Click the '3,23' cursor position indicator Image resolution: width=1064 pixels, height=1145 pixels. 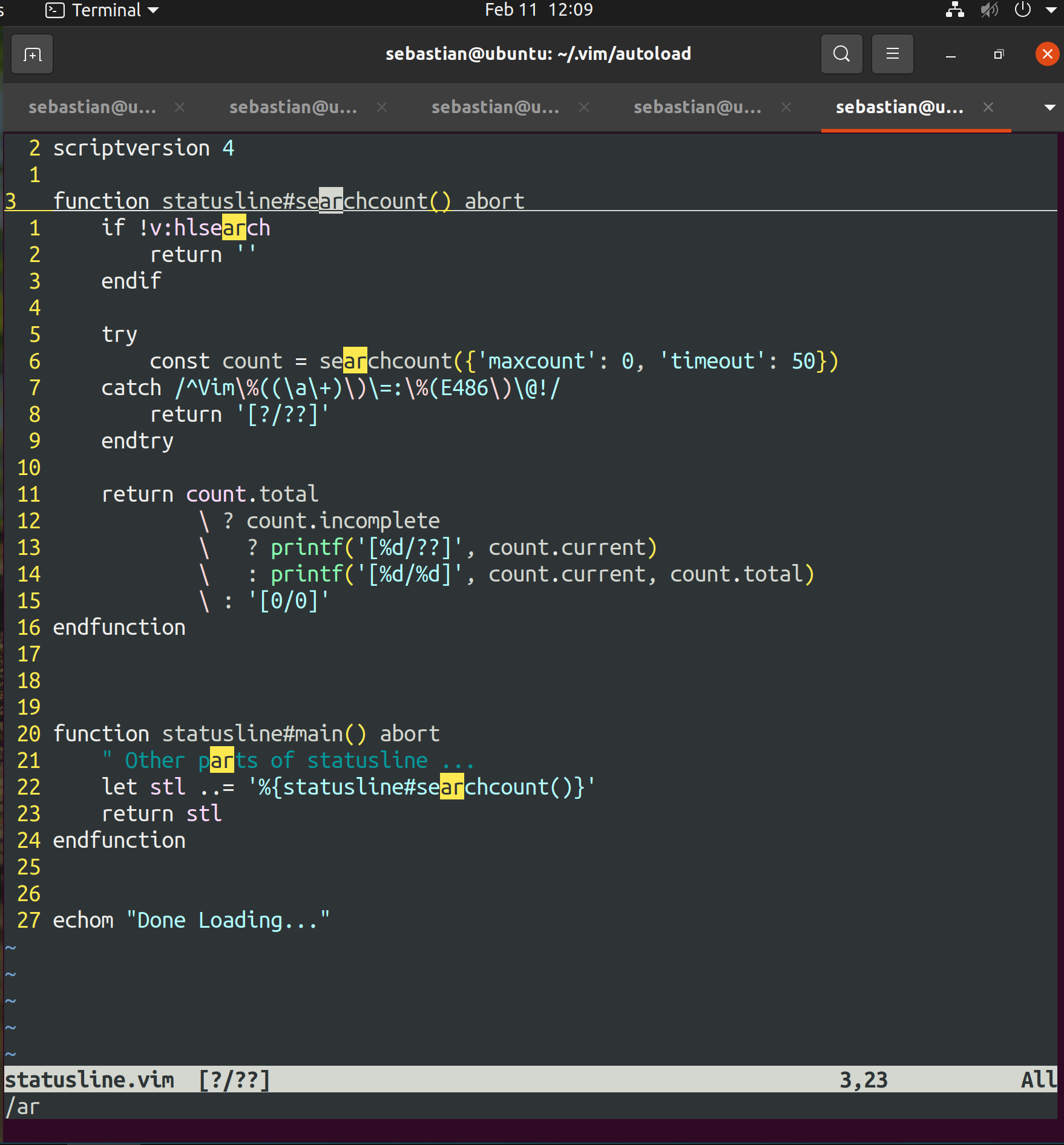click(x=864, y=1080)
